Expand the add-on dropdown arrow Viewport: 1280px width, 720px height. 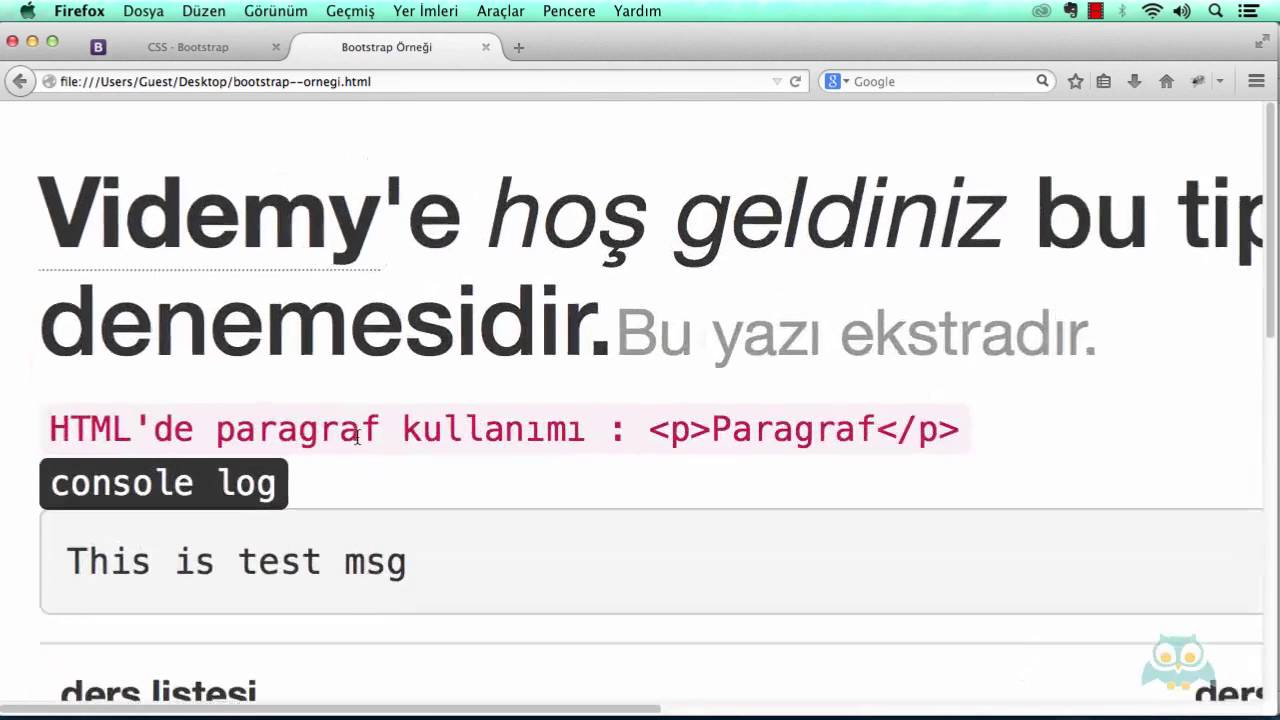coord(1219,82)
